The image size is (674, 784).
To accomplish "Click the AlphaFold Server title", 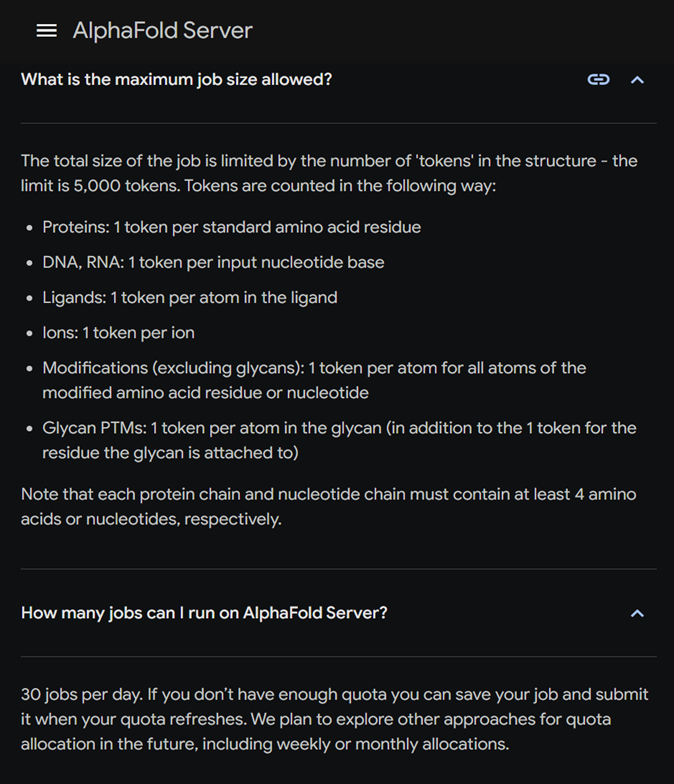I will click(x=162, y=30).
